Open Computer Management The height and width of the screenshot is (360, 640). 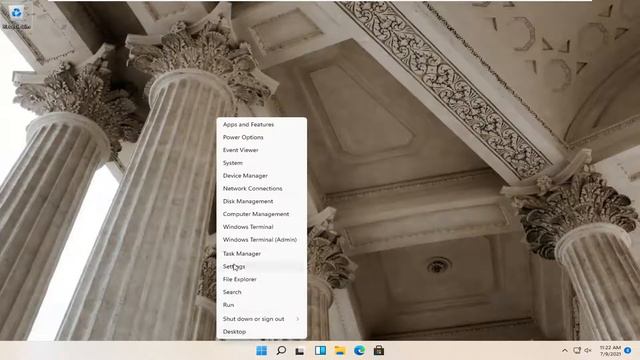click(x=262, y=214)
